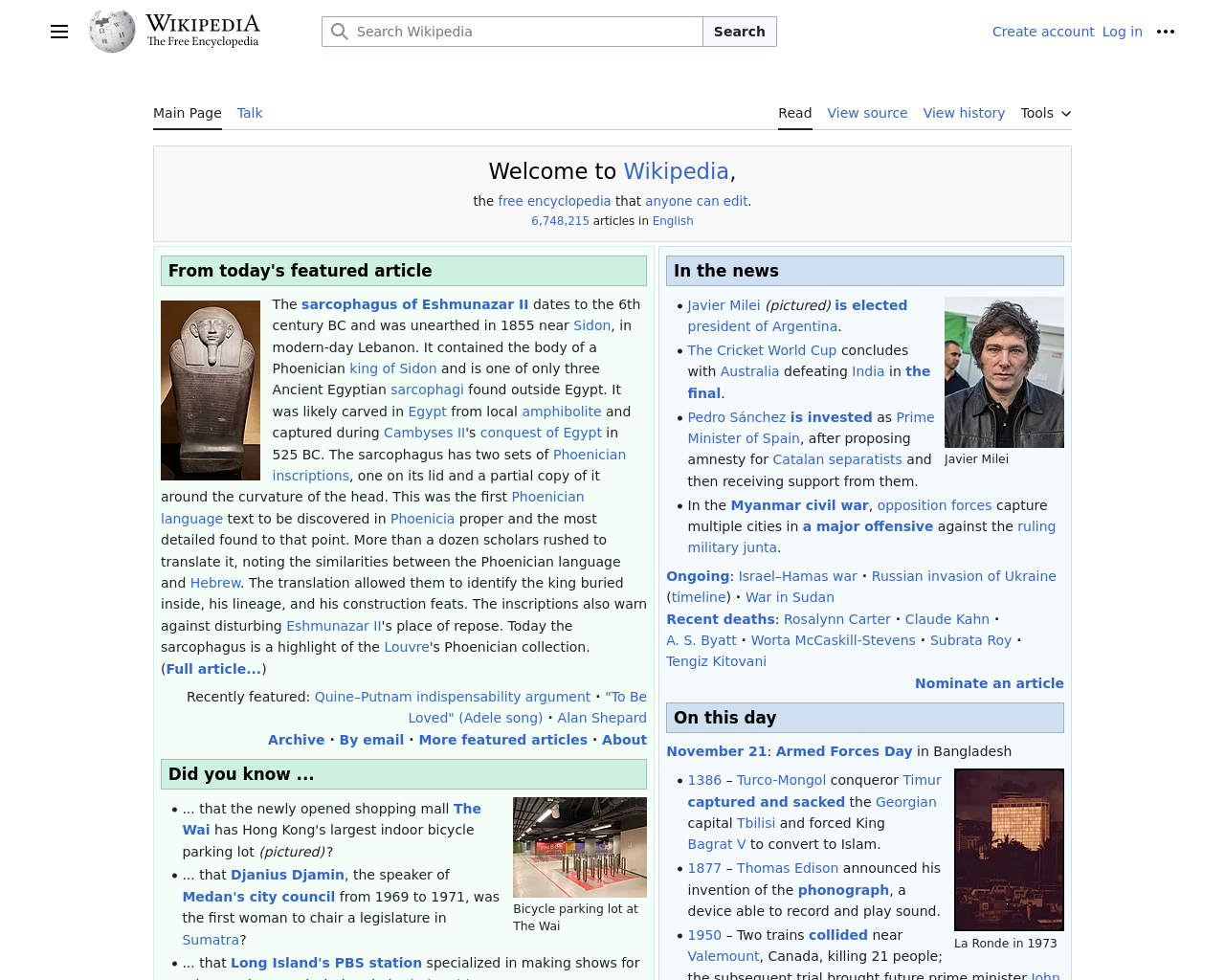Expand the Tools dropdown

1046,113
